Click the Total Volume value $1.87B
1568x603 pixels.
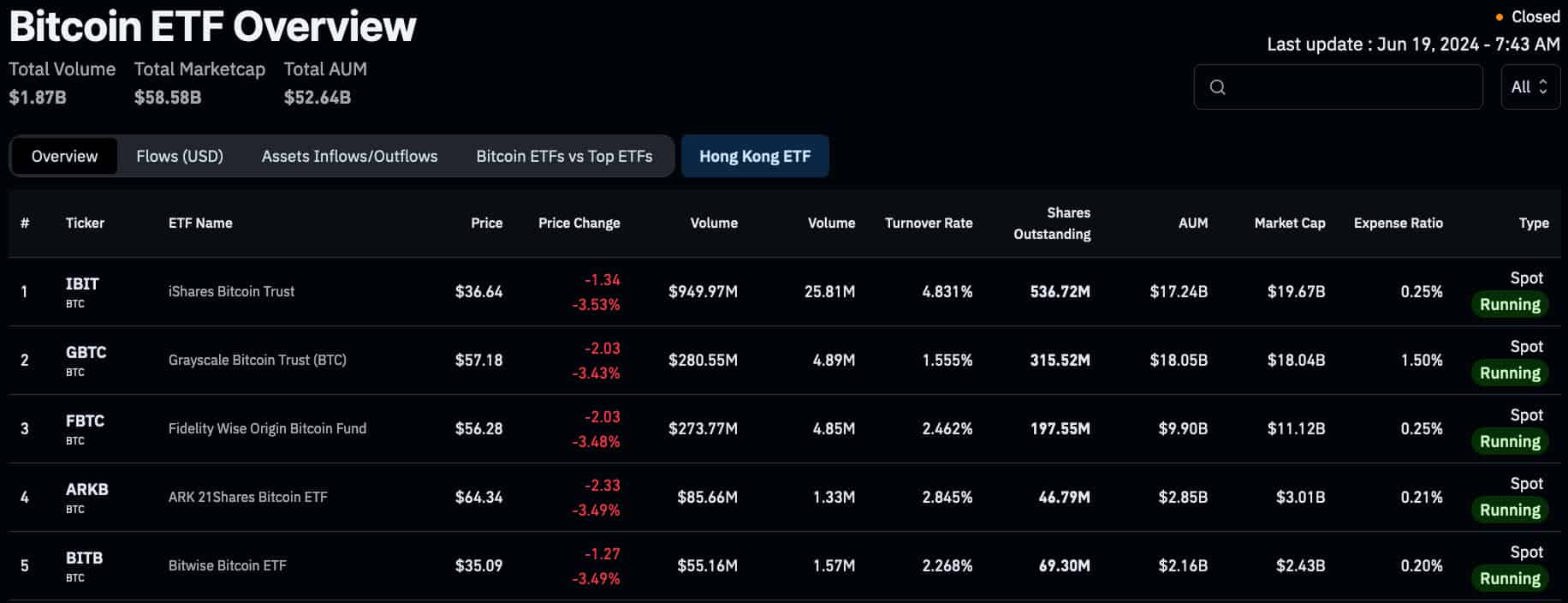point(38,97)
